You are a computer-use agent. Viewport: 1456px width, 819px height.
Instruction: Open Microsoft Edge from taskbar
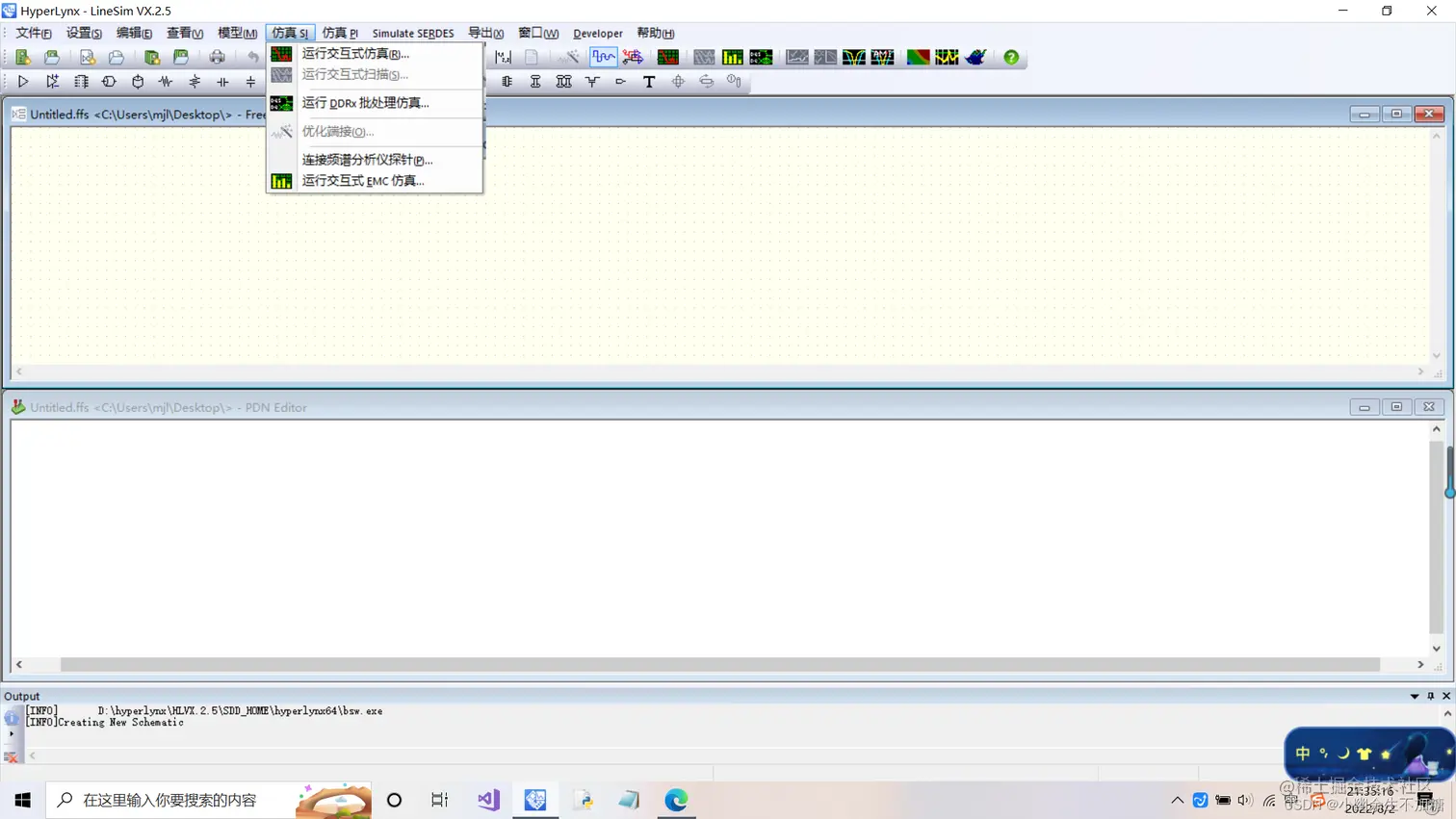676,800
